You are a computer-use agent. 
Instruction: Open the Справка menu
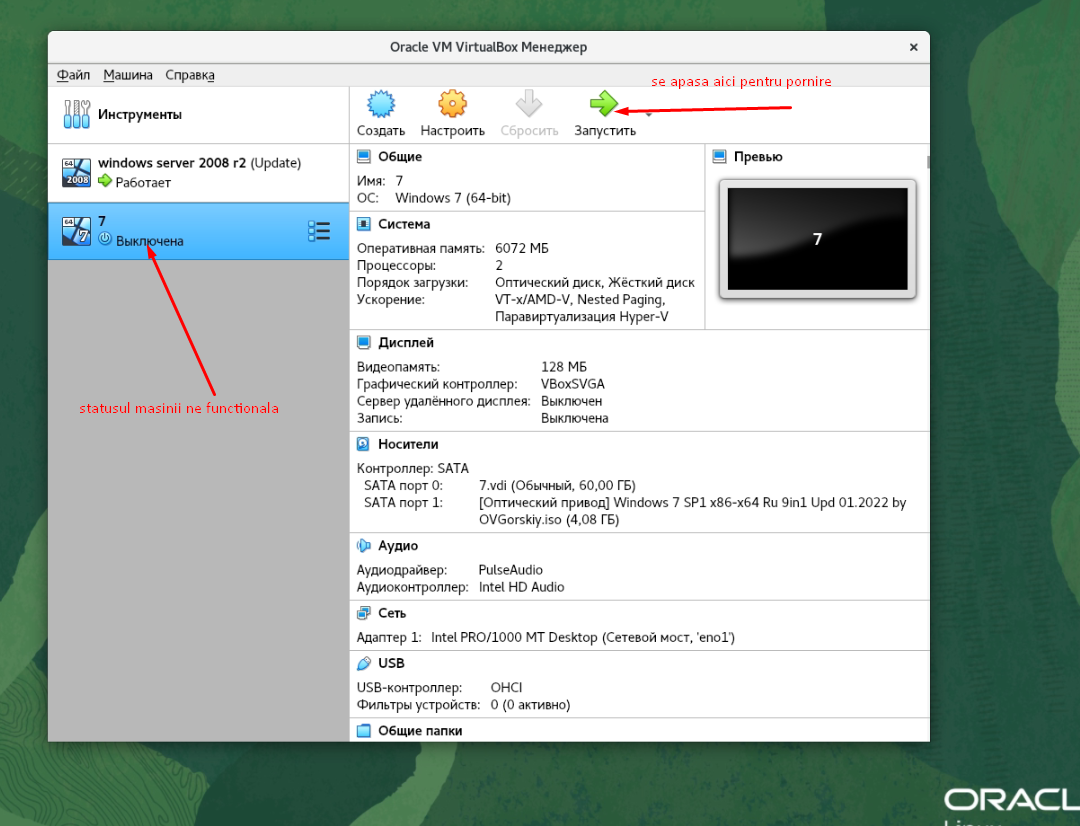(x=190, y=75)
